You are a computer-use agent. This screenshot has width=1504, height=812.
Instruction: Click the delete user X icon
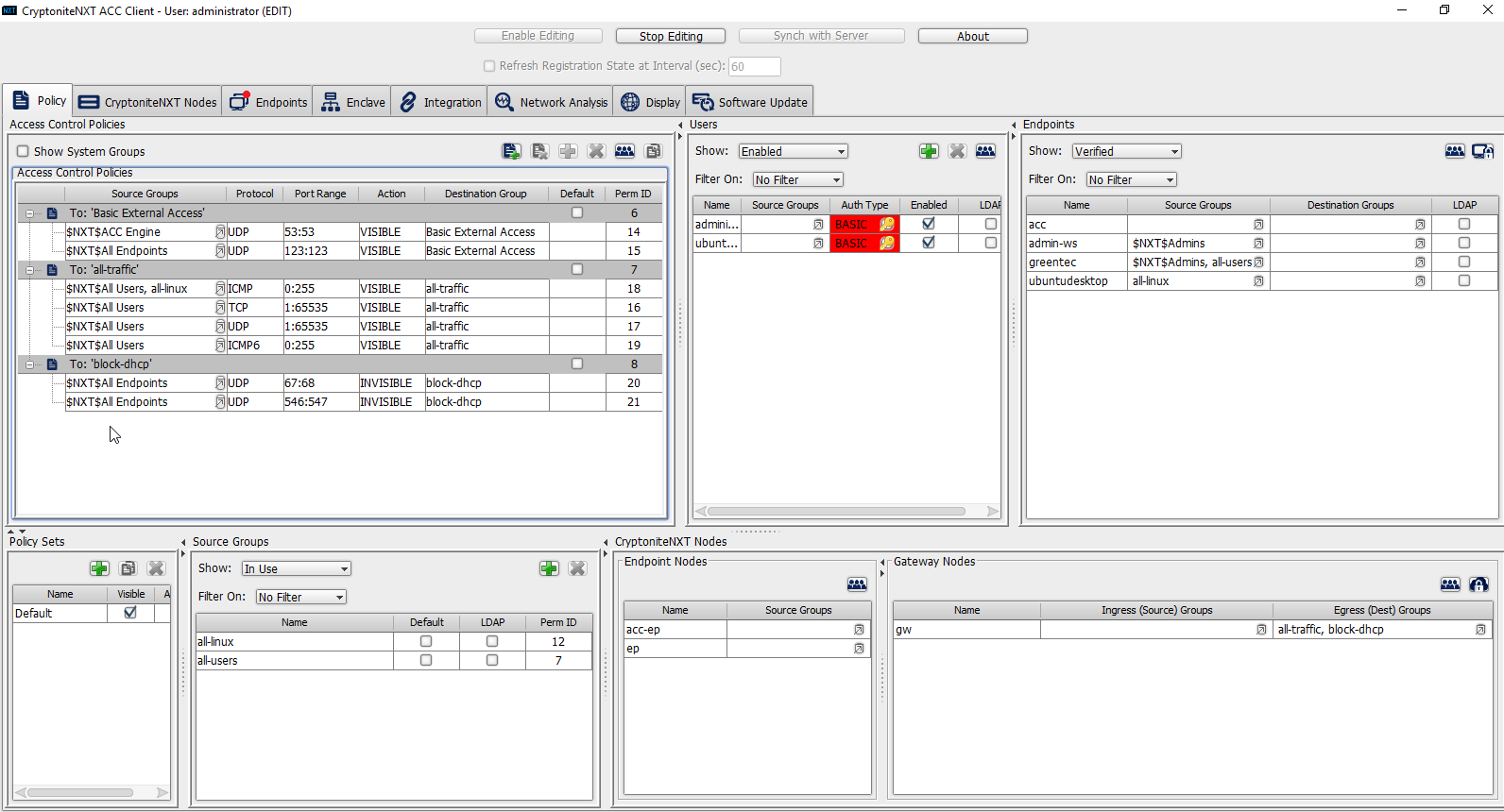click(957, 151)
